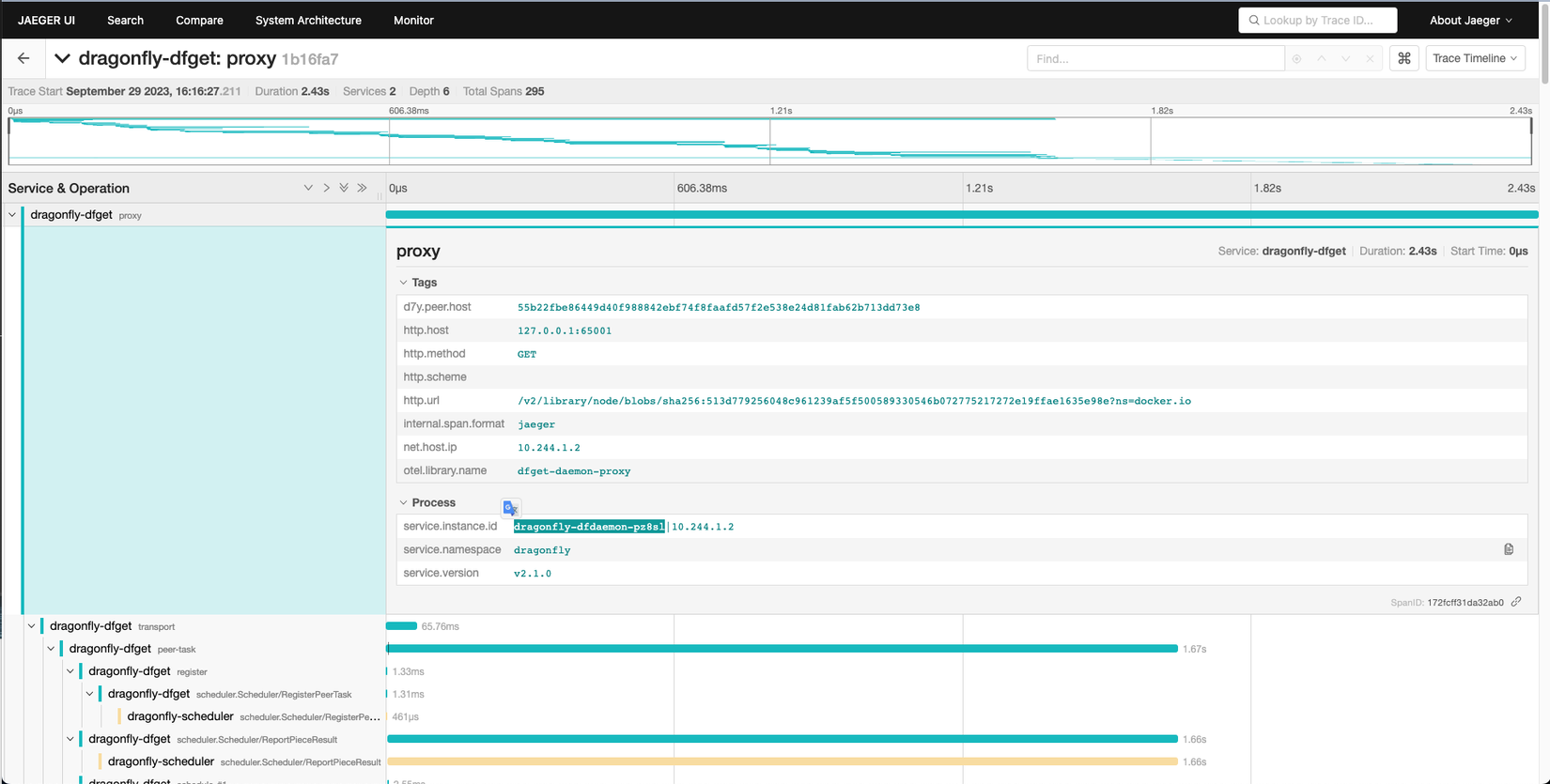The height and width of the screenshot is (784, 1550).
Task: Collapse one level with single down chevron
Action: 308,188
